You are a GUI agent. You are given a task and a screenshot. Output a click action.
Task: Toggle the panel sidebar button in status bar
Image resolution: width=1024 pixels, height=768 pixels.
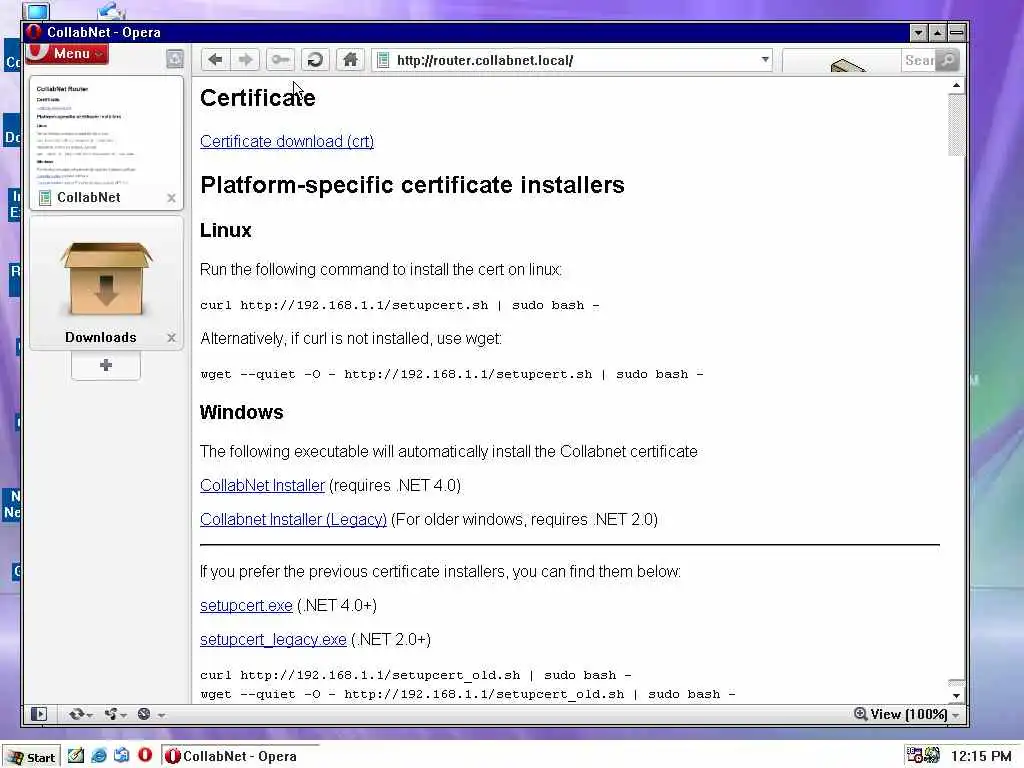click(x=39, y=714)
